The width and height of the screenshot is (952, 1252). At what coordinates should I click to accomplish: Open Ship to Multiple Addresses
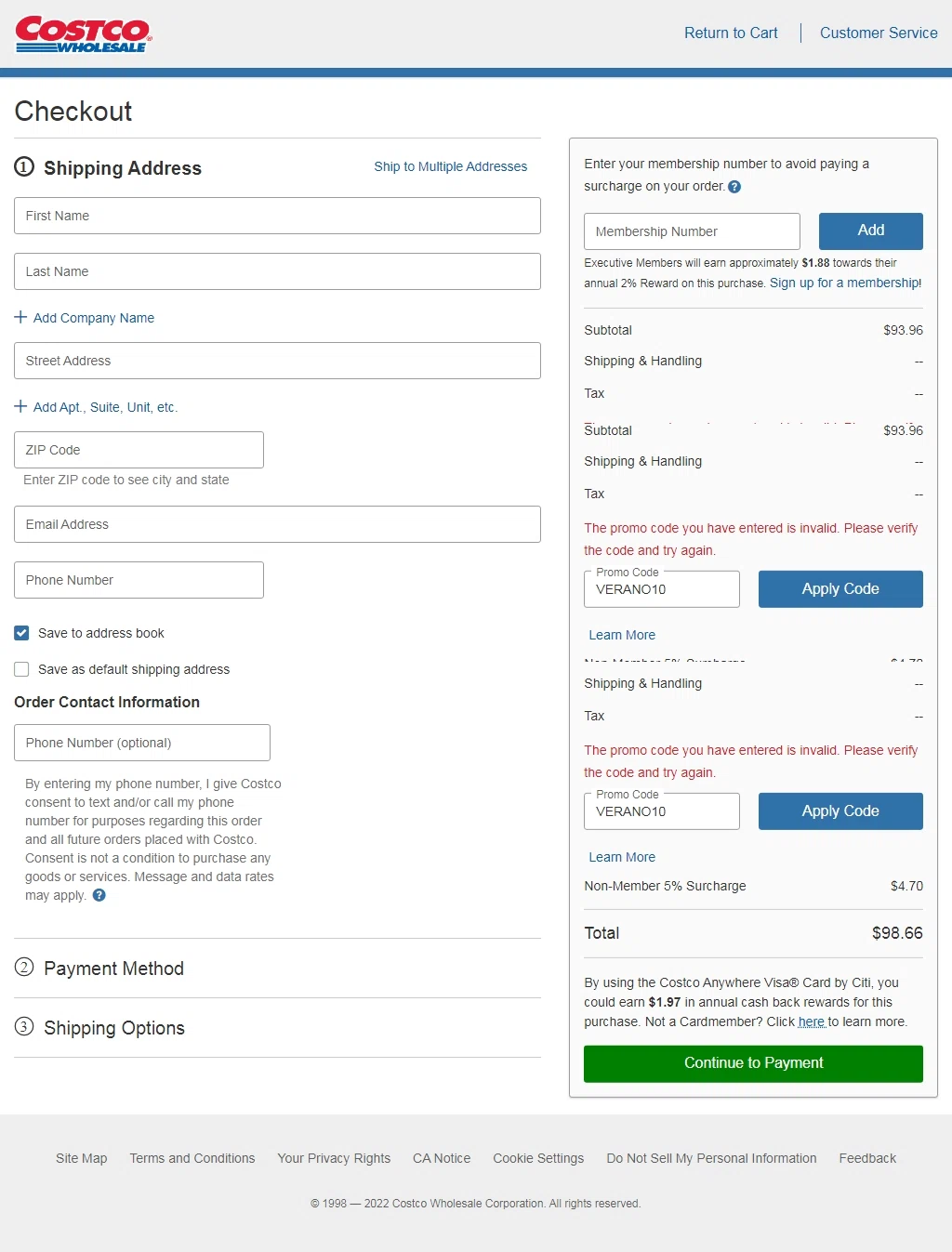450,166
